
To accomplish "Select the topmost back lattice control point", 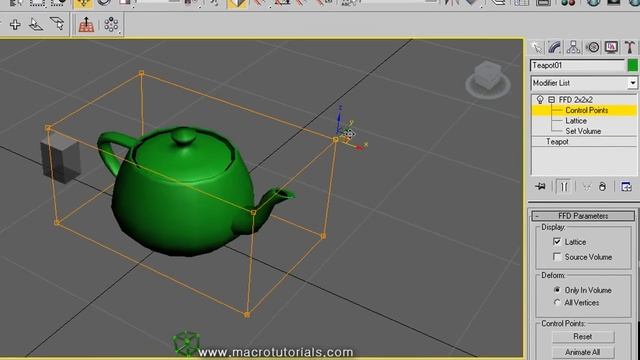I will (142, 73).
